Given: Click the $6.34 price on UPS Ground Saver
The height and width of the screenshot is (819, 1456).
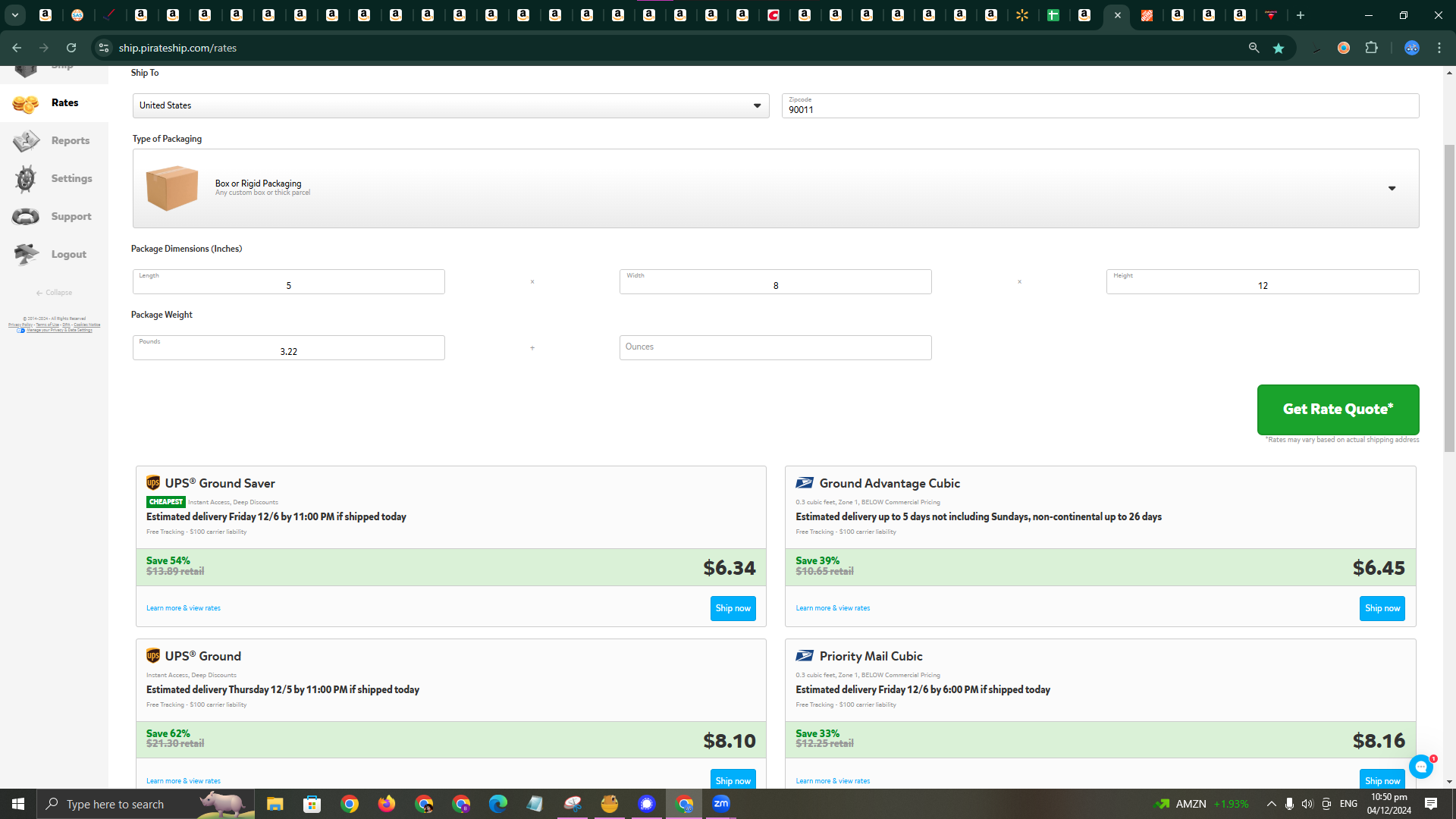Looking at the screenshot, I should (x=730, y=568).
